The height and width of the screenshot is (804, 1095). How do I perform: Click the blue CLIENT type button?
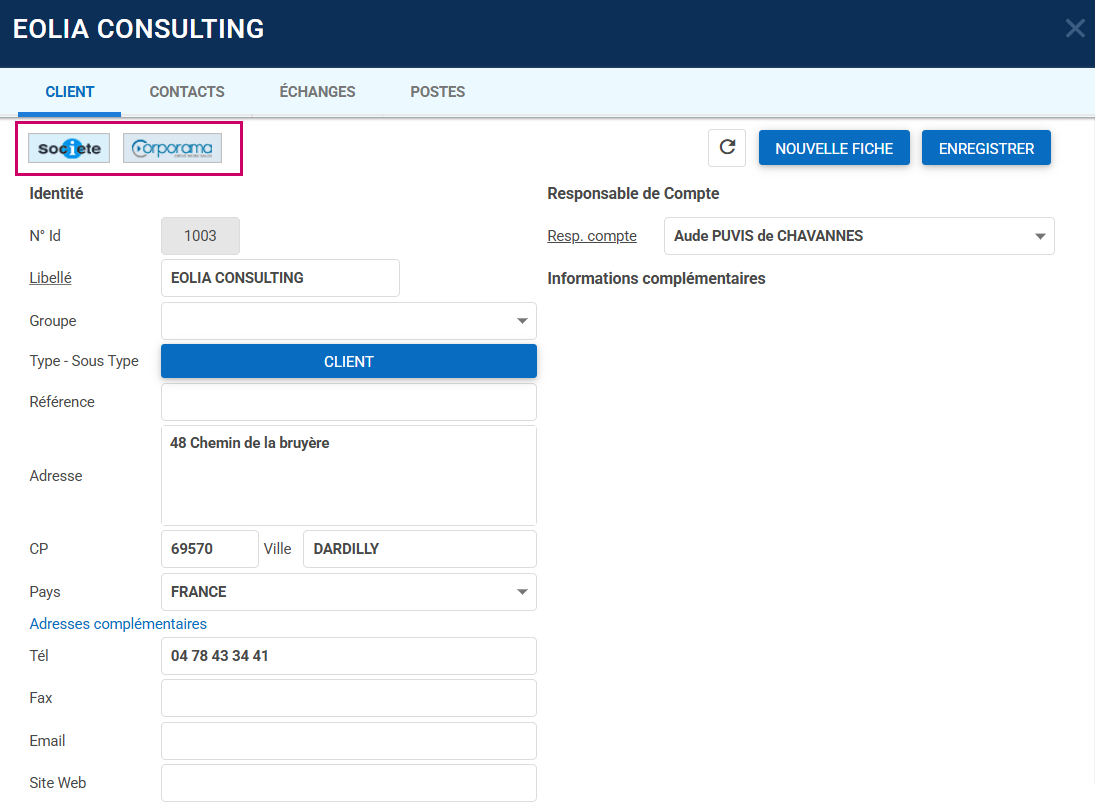point(348,362)
